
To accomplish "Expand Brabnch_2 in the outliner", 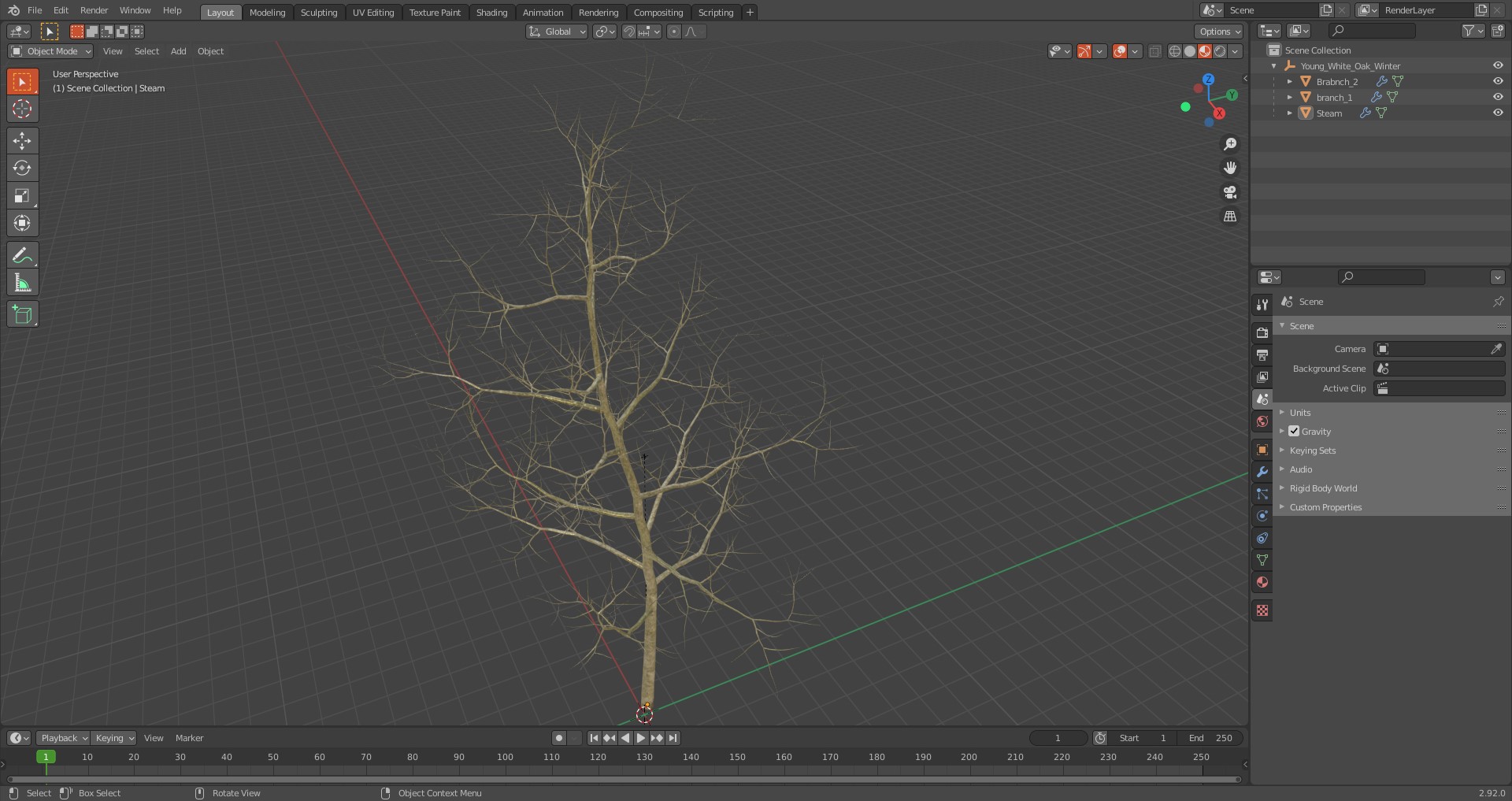I will click(1289, 81).
